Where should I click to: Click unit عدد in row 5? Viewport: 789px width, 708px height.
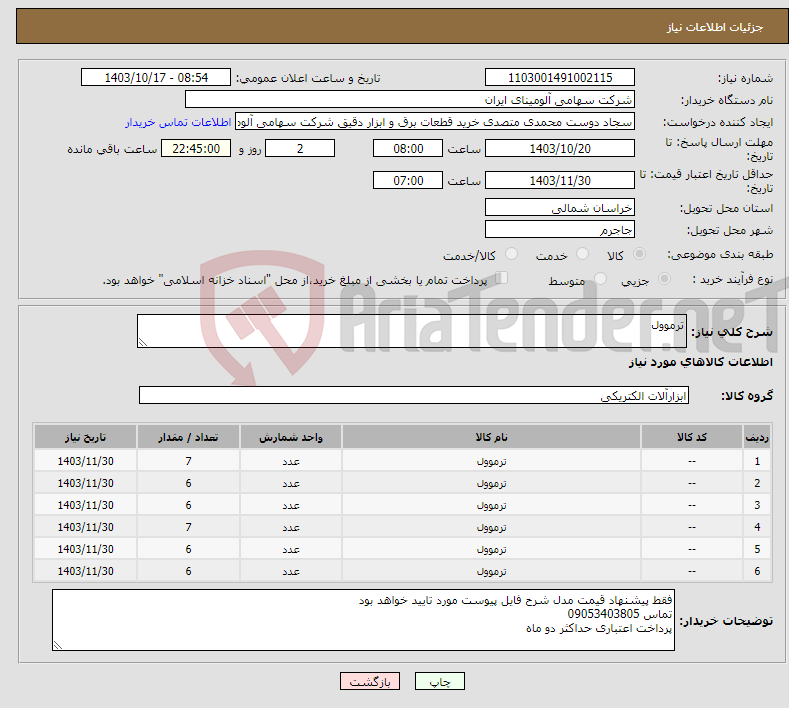291,549
